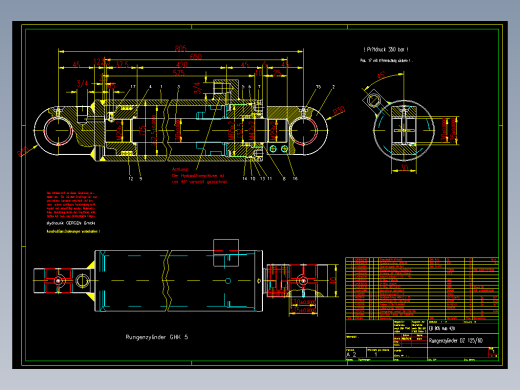
Task: Select the vertical 40 dimension in plan view
Action: pyautogui.click(x=333, y=280)
